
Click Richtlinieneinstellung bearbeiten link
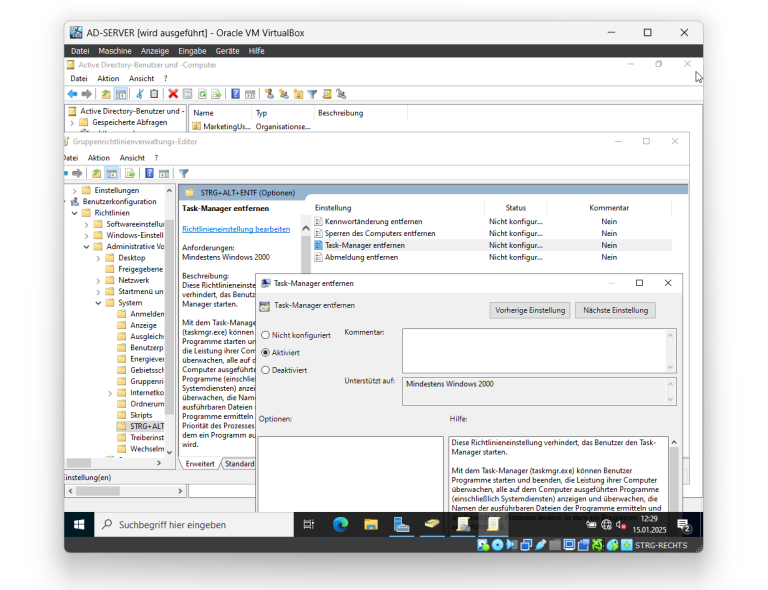click(x=236, y=229)
